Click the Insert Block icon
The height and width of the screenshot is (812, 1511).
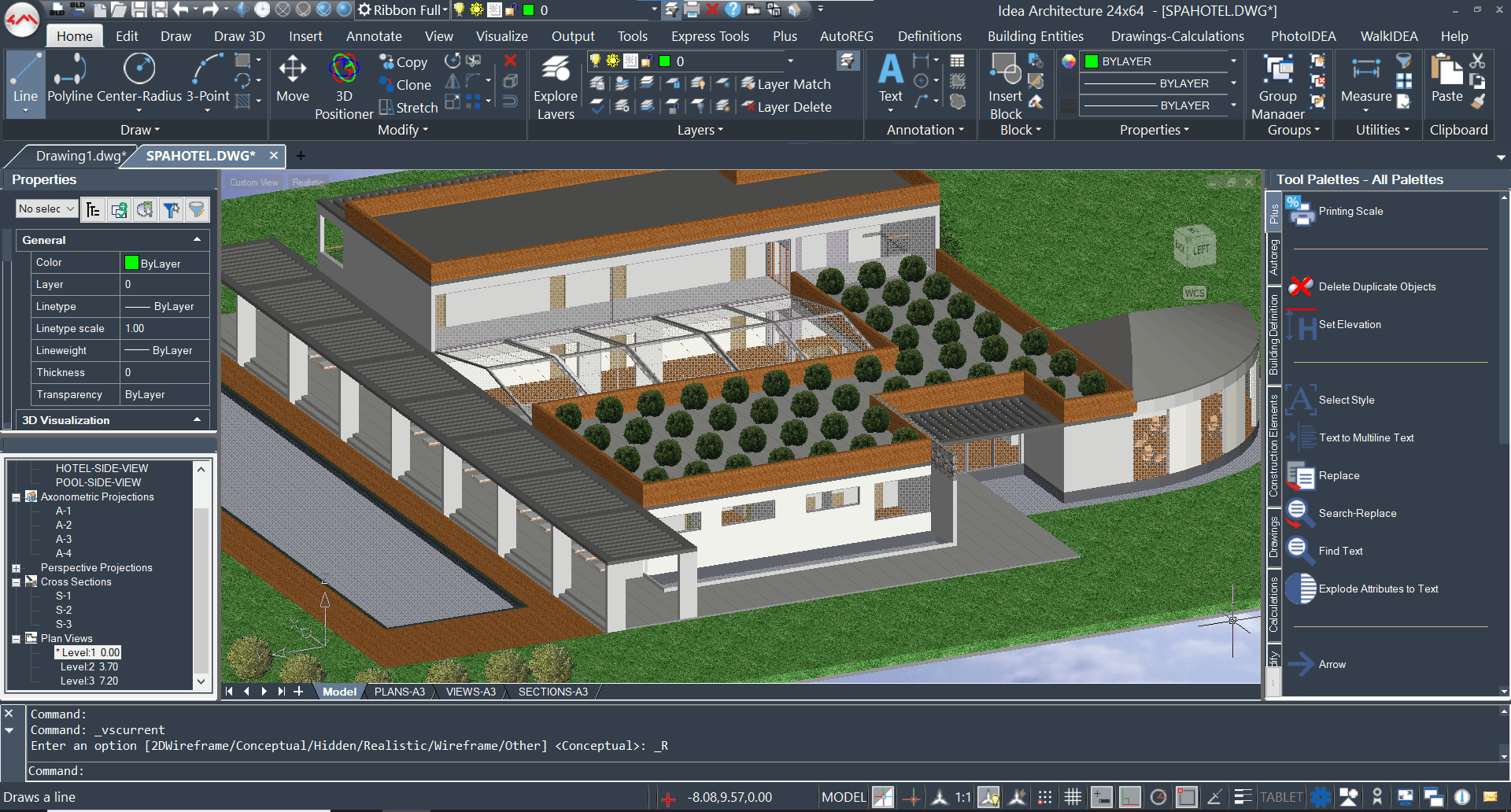click(x=1005, y=87)
